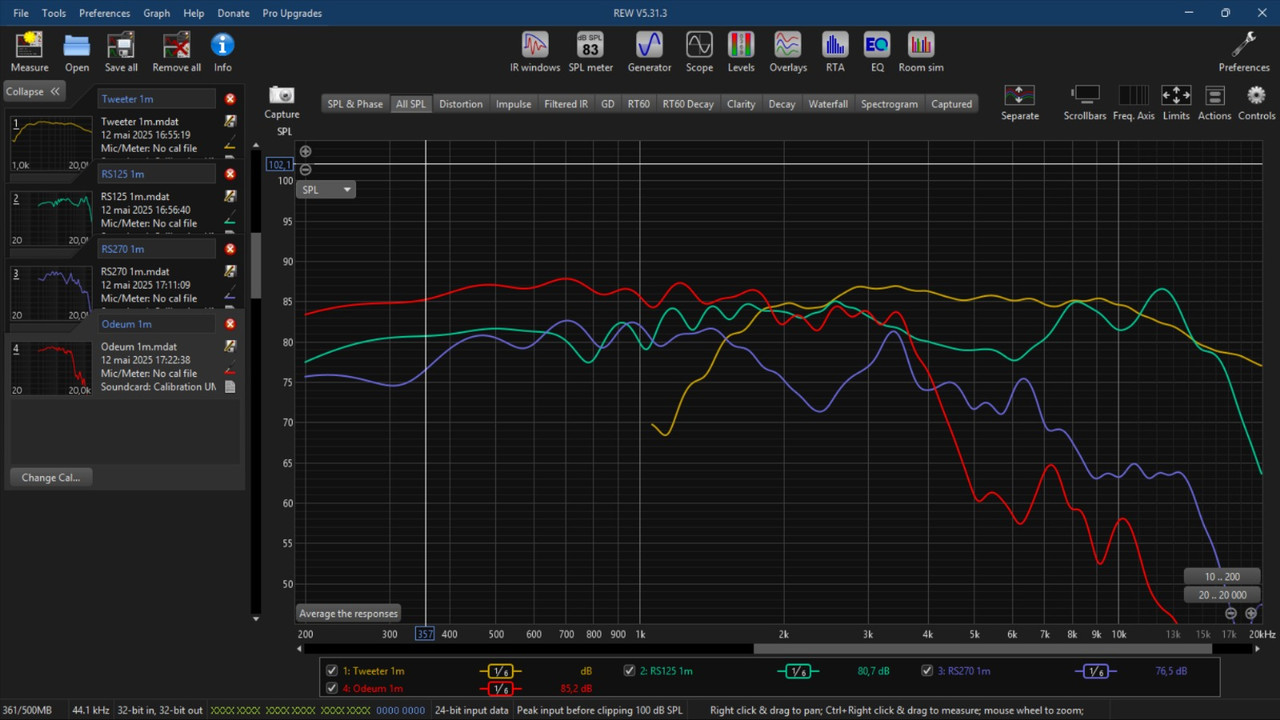The width and height of the screenshot is (1280, 720).
Task: Click the Odeum soundcard calibration file icon
Action: click(x=230, y=387)
